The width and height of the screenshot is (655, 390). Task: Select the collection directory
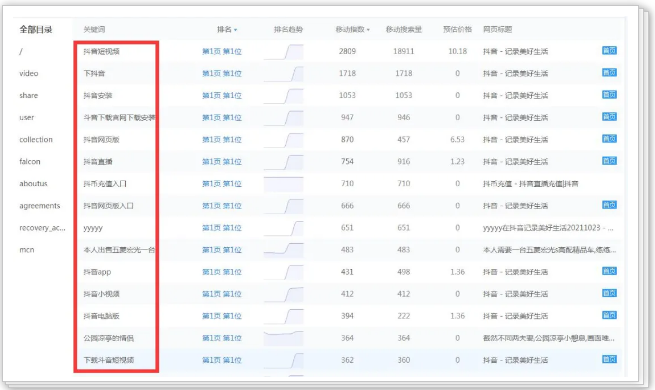pyautogui.click(x=36, y=139)
